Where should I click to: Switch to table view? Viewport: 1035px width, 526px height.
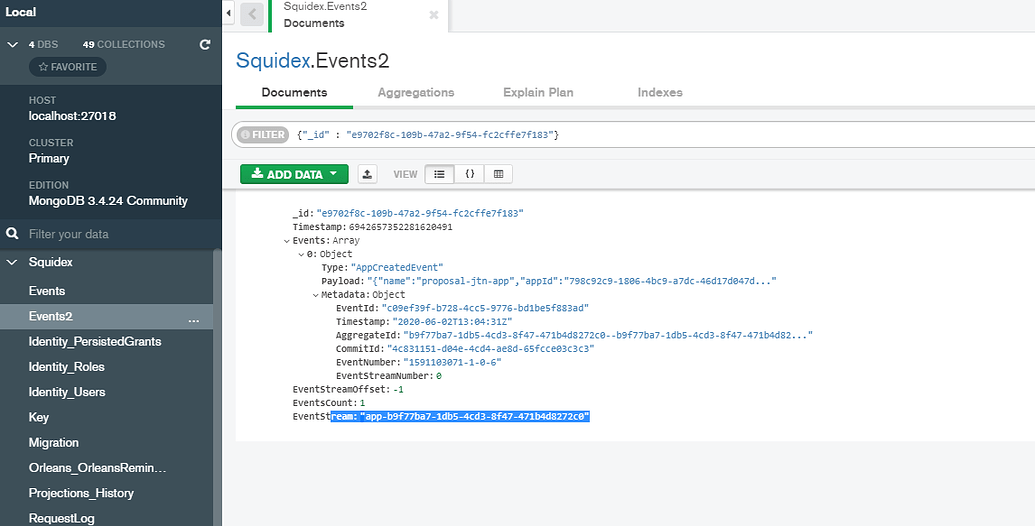click(498, 174)
